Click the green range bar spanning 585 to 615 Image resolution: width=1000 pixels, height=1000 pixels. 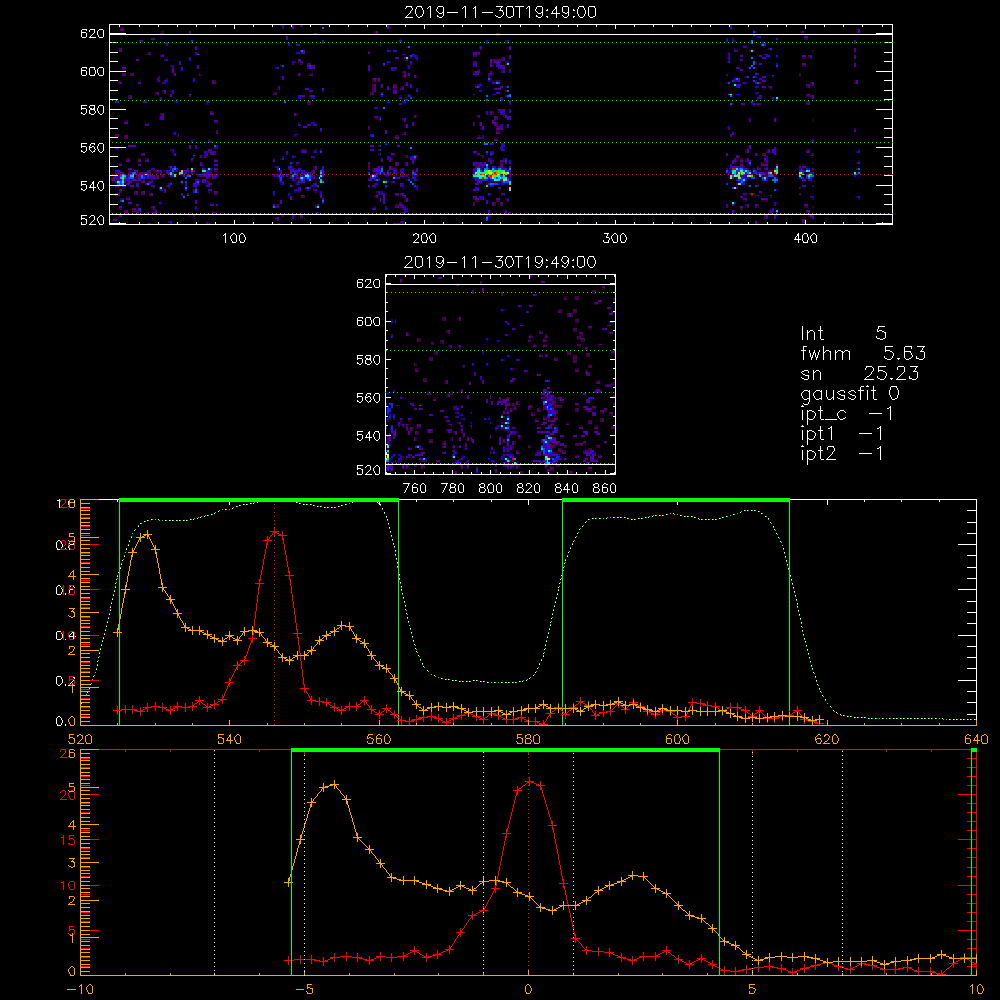676,500
